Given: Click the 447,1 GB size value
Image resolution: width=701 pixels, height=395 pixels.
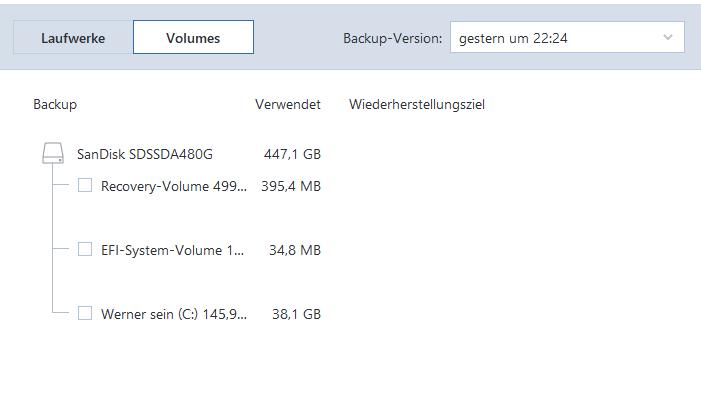Looking at the screenshot, I should [292, 155].
